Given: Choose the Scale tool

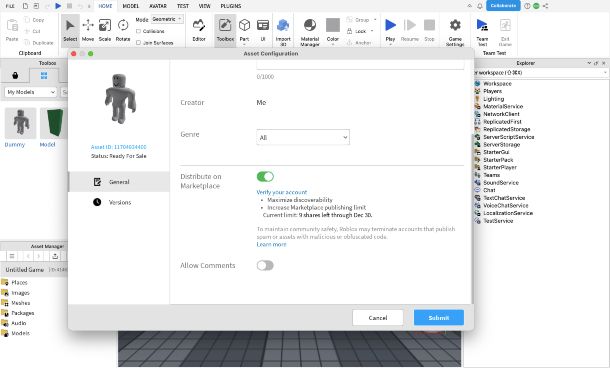Looking at the screenshot, I should 105,30.
